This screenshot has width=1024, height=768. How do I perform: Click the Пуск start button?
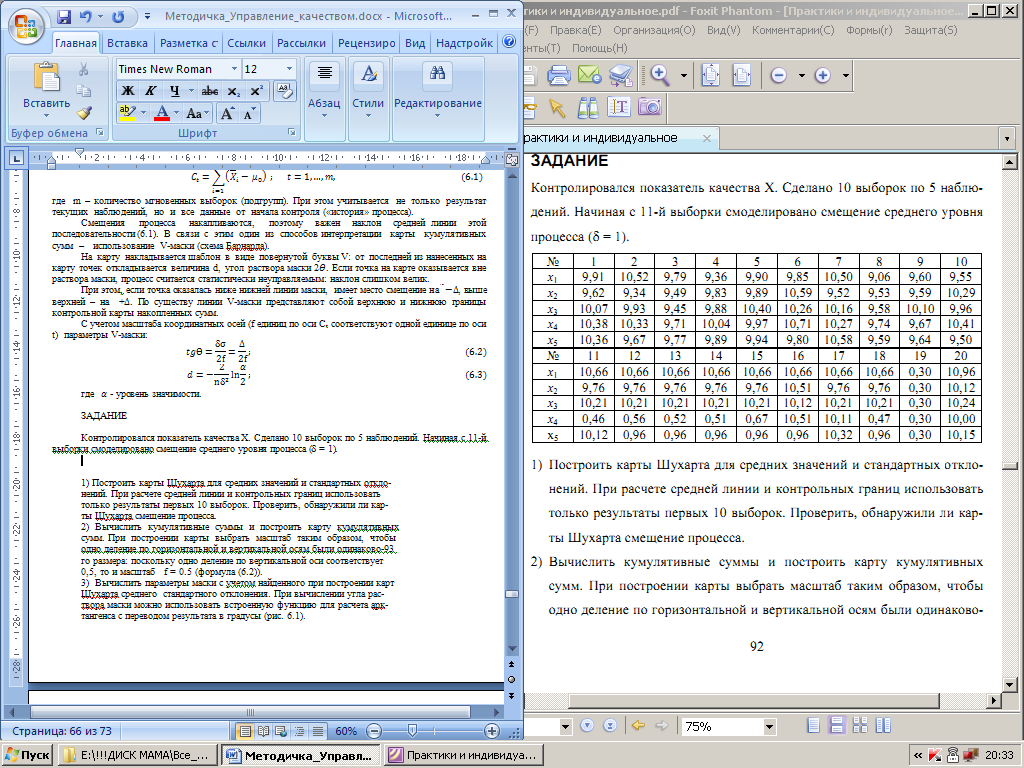(27, 756)
